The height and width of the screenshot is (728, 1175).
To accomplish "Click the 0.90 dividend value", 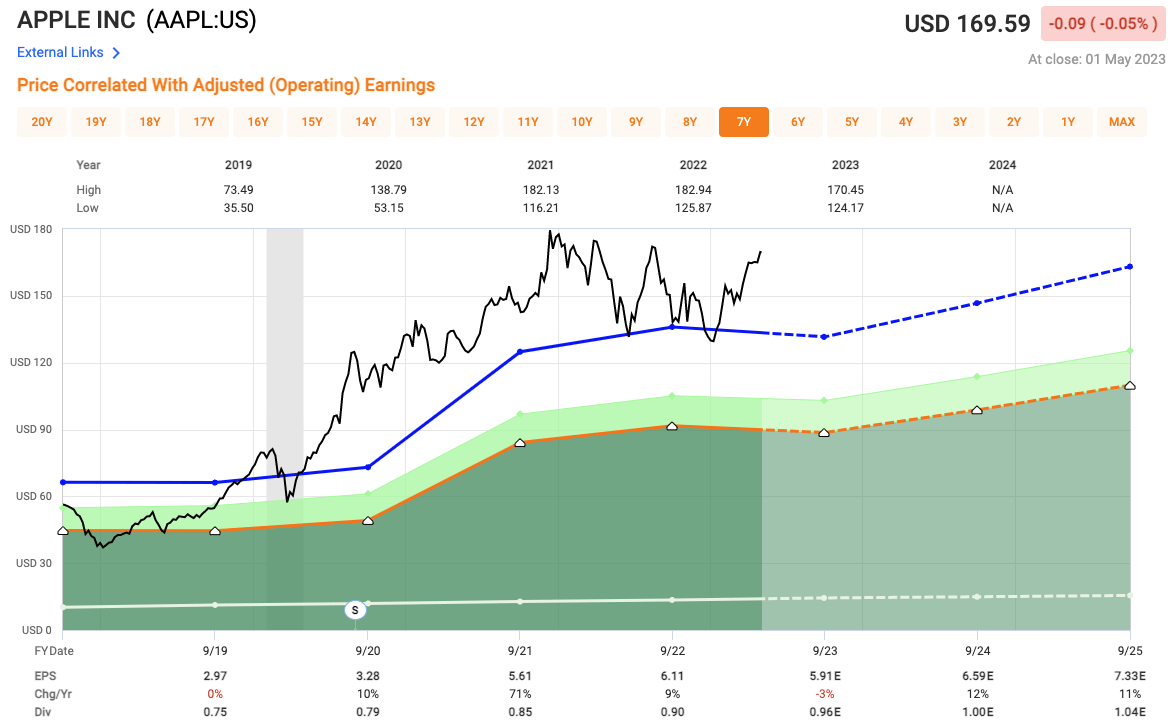I will tap(672, 712).
